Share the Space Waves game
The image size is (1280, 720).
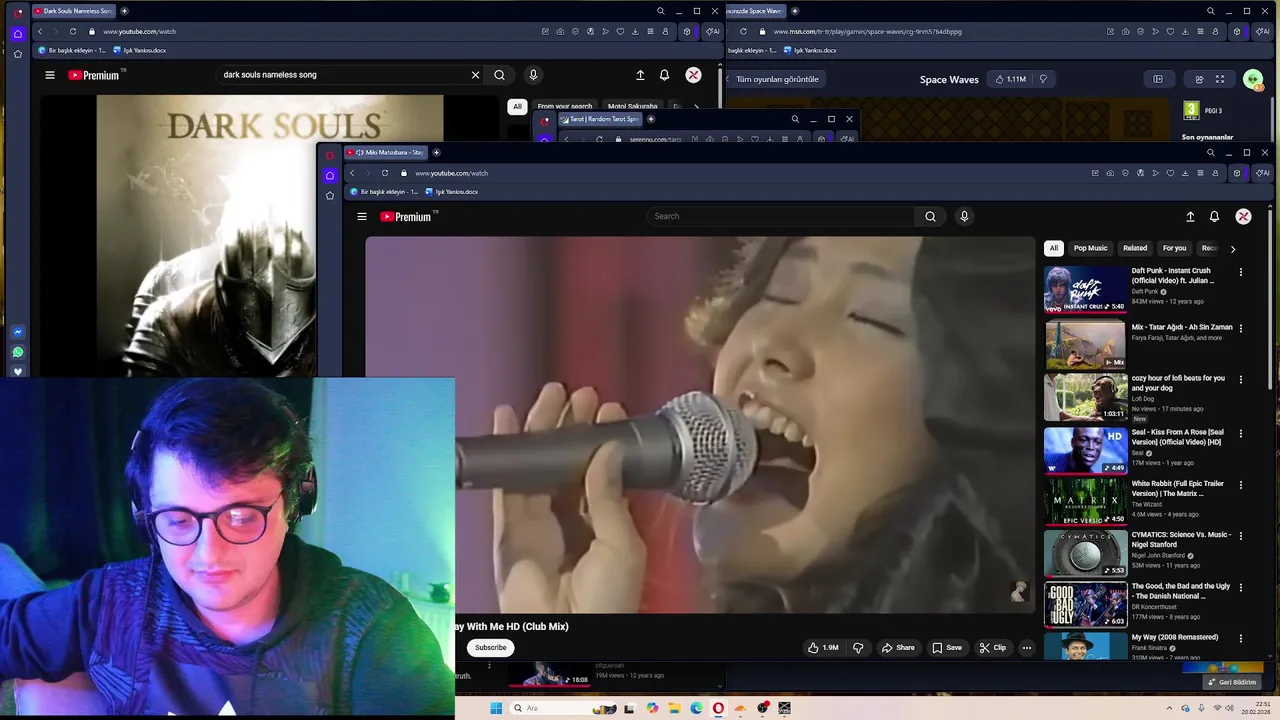tap(1199, 79)
